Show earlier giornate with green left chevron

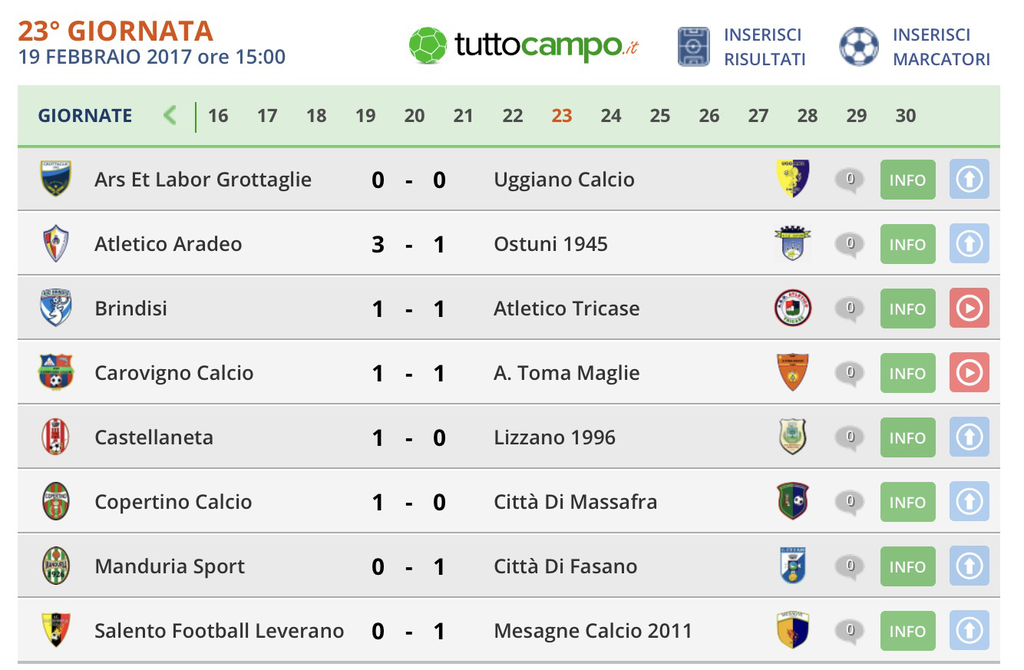tap(170, 116)
